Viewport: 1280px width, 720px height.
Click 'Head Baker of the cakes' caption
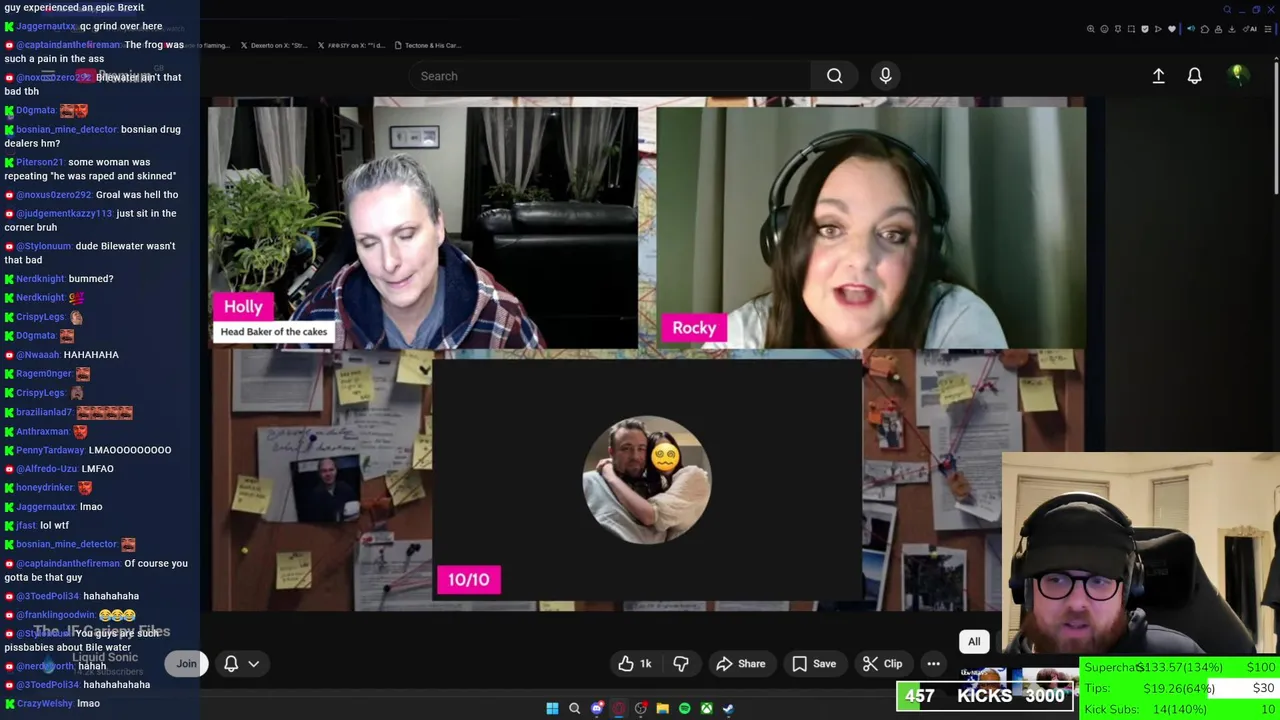pyautogui.click(x=274, y=332)
